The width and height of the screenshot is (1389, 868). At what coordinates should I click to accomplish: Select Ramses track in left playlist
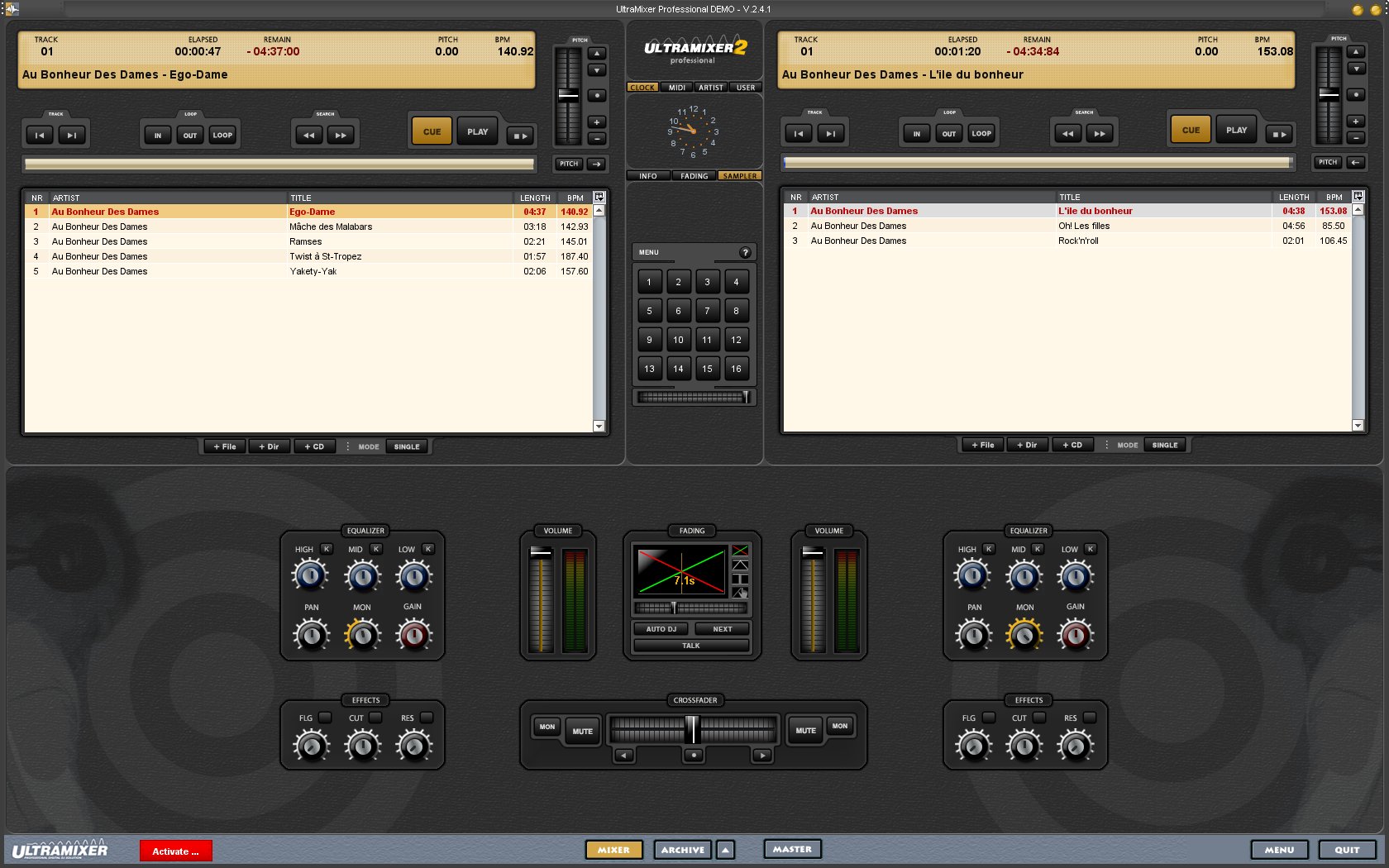tap(310, 241)
